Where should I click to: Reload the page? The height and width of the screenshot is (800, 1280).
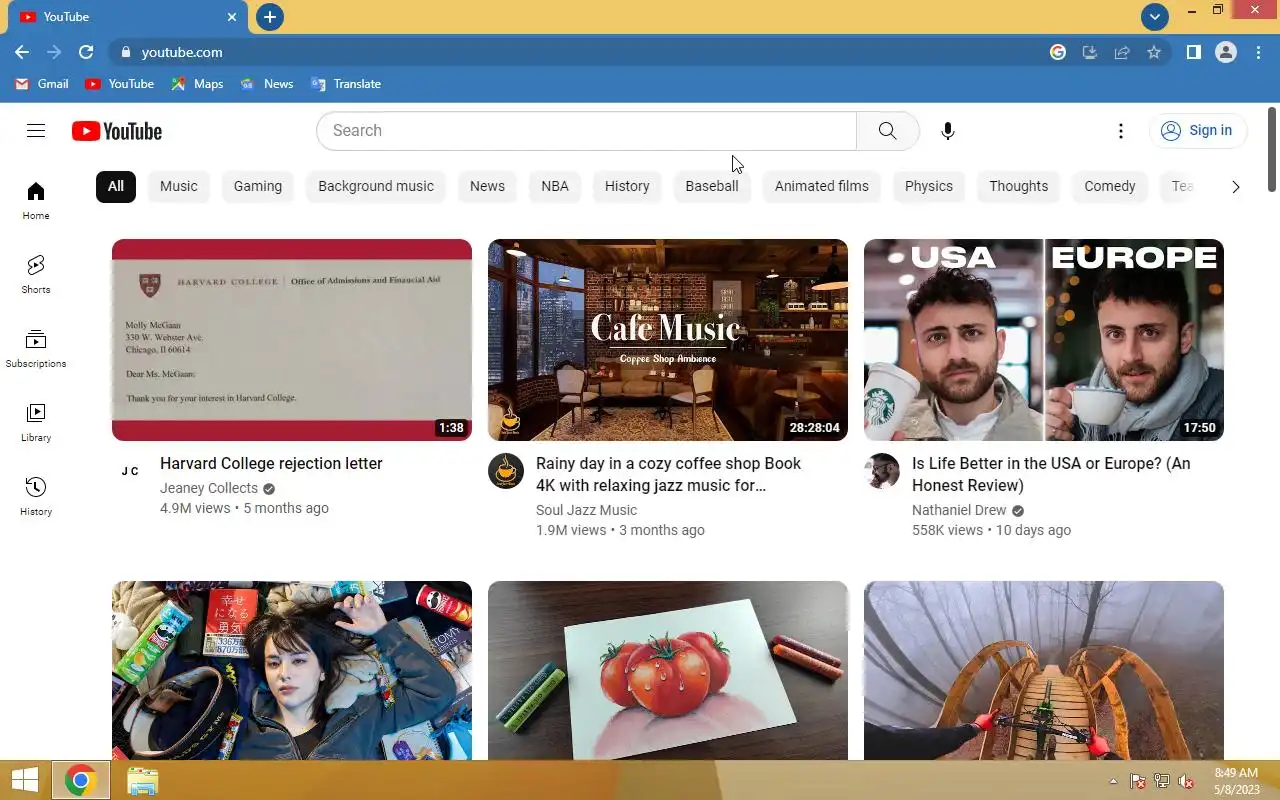(86, 52)
